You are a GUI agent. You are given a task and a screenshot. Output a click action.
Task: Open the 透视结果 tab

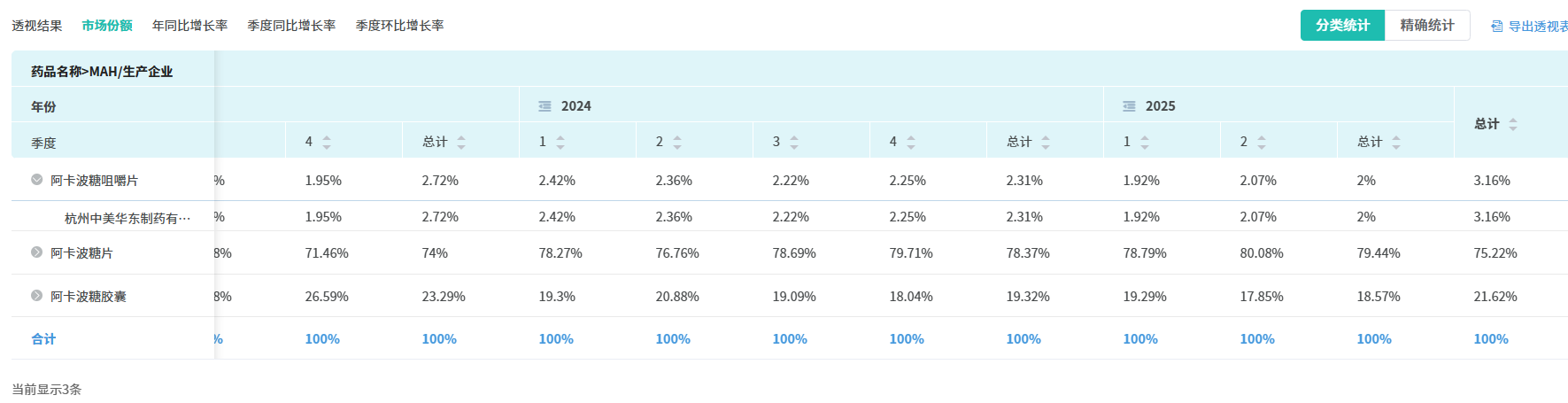click(37, 26)
